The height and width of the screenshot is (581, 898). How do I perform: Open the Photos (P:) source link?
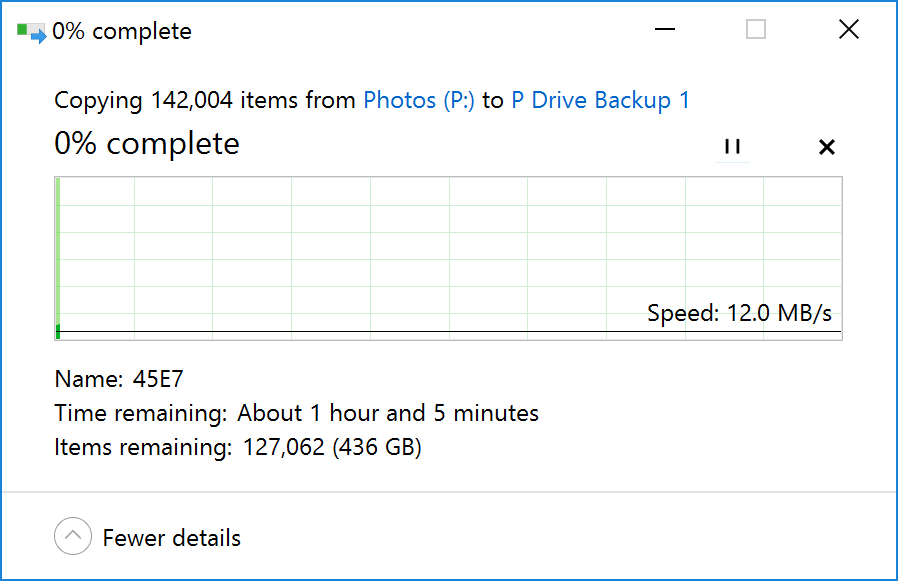tap(419, 100)
